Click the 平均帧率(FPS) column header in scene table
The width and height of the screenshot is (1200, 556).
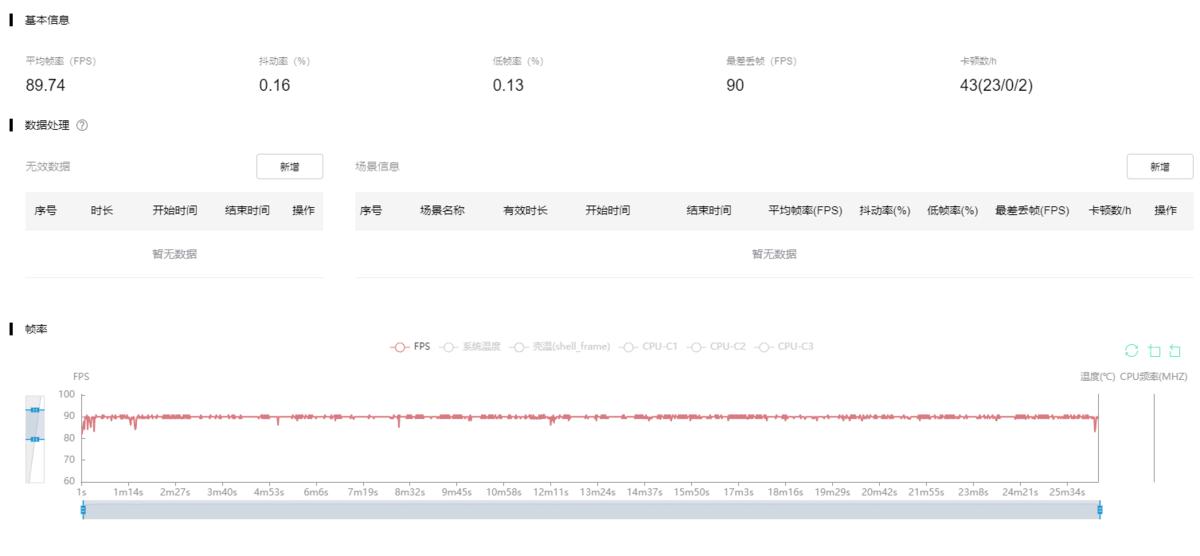pos(805,211)
